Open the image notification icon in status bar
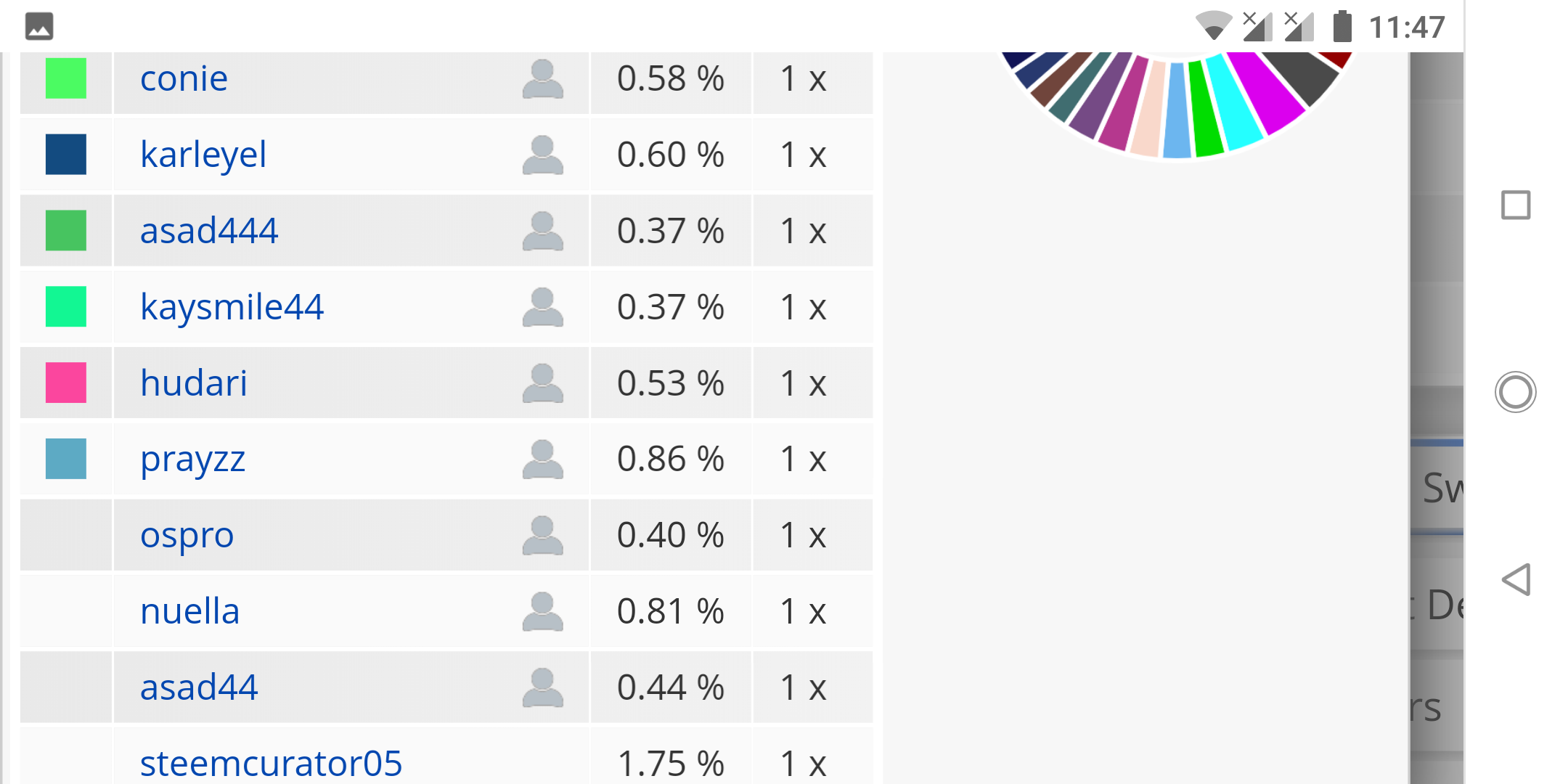The image size is (1568, 784). [x=39, y=26]
